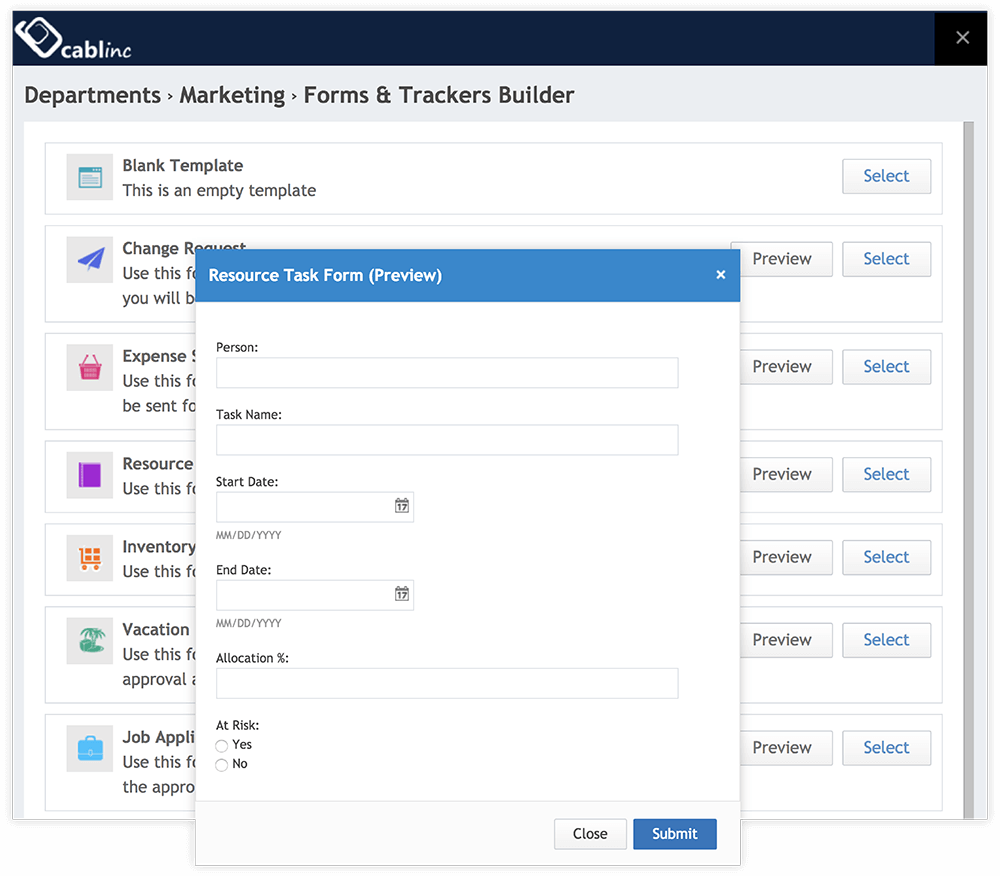Preview the Change Request template
Viewport: 1000px width, 876px height.
pos(786,259)
